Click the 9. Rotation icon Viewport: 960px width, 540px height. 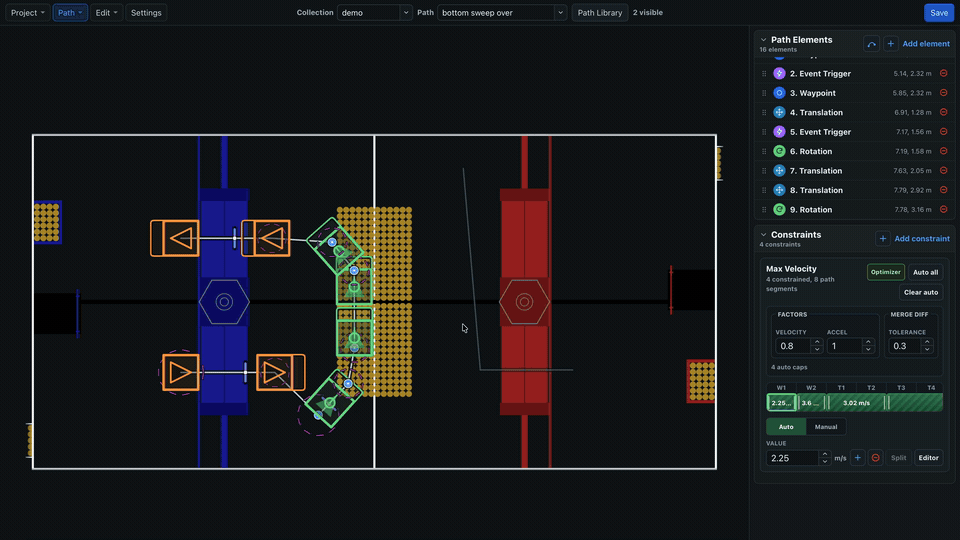779,209
